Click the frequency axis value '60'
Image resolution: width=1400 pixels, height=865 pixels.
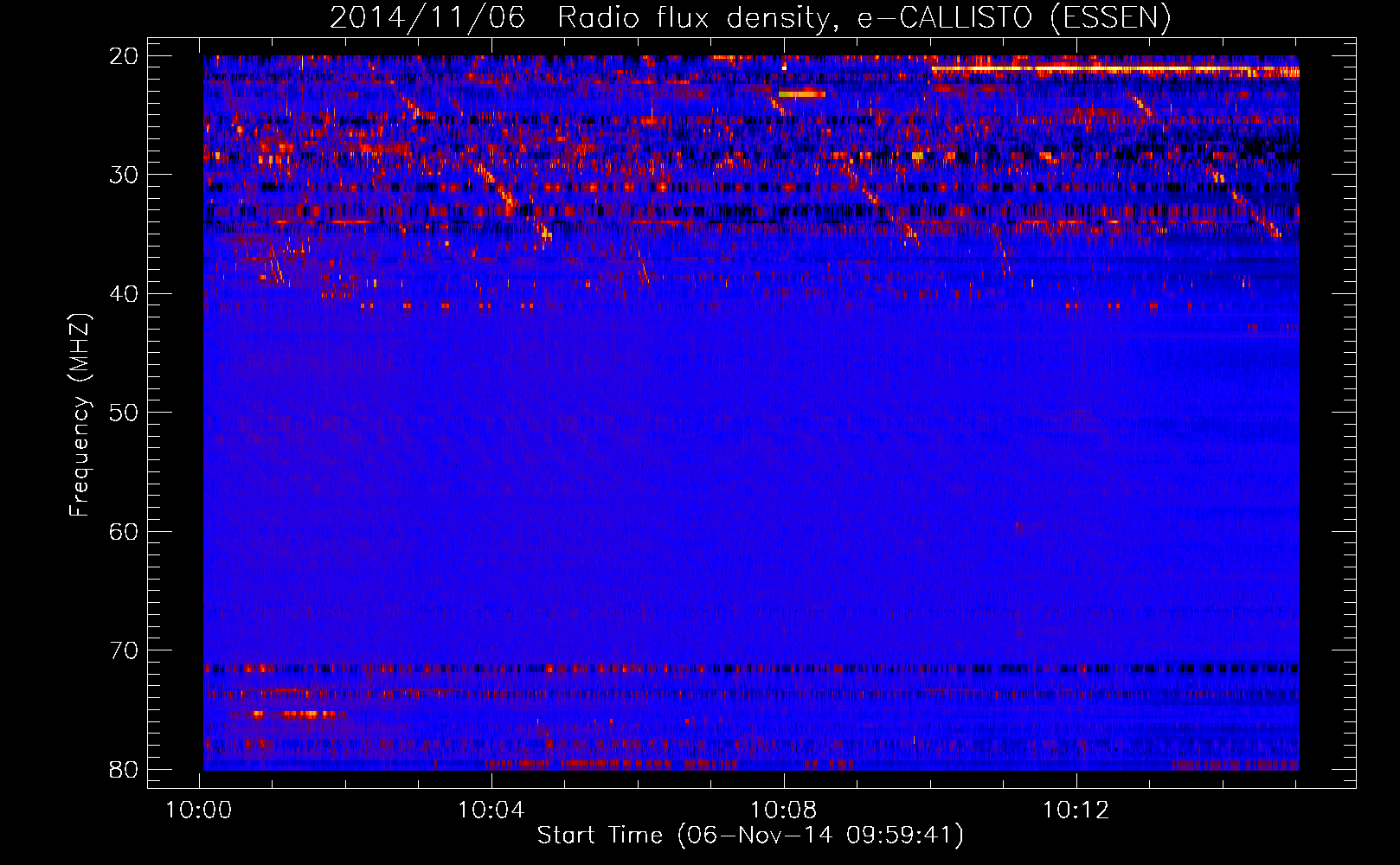point(125,531)
